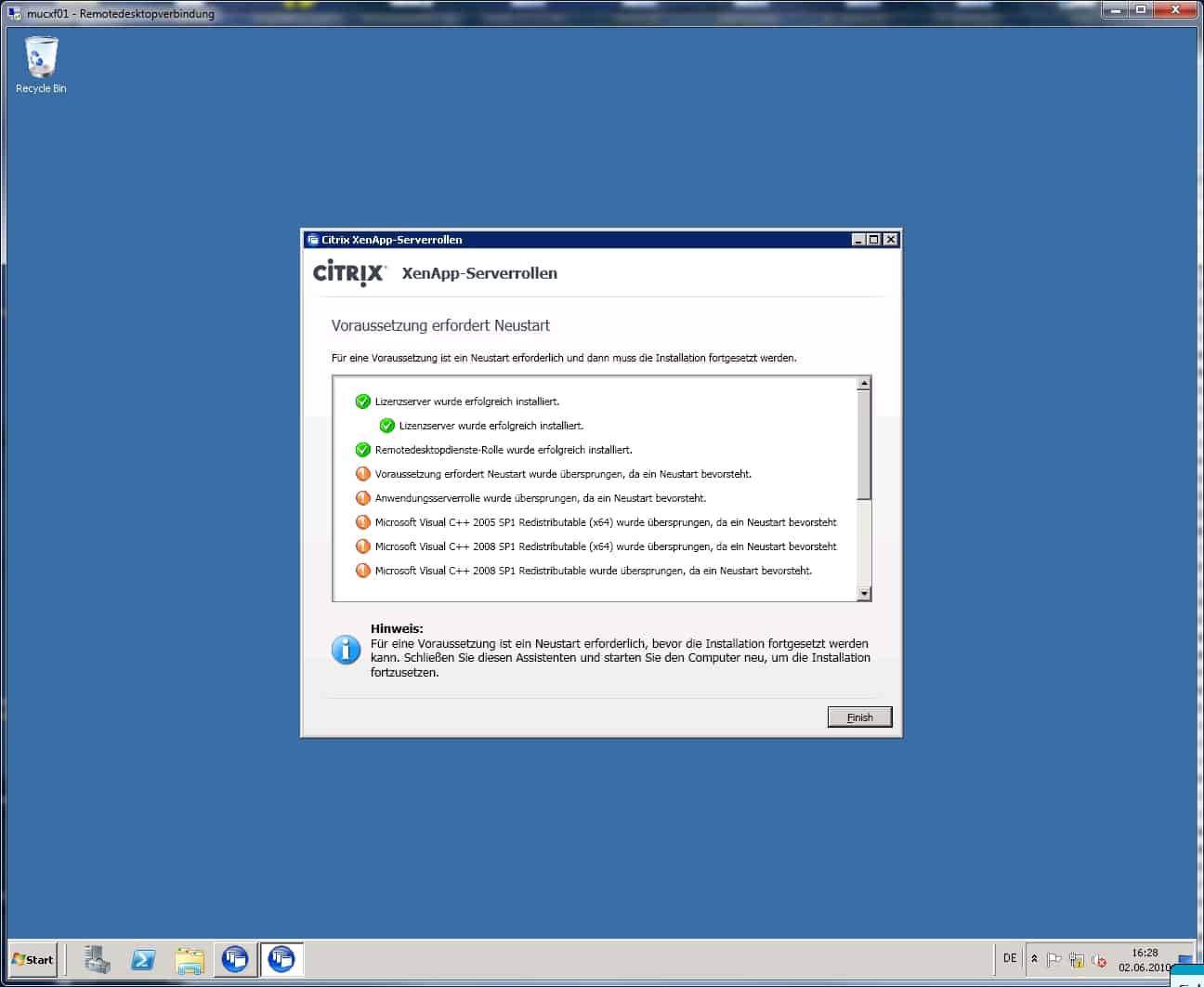Click the muted speaker tray icon
The height and width of the screenshot is (987, 1204).
pos(1099,960)
